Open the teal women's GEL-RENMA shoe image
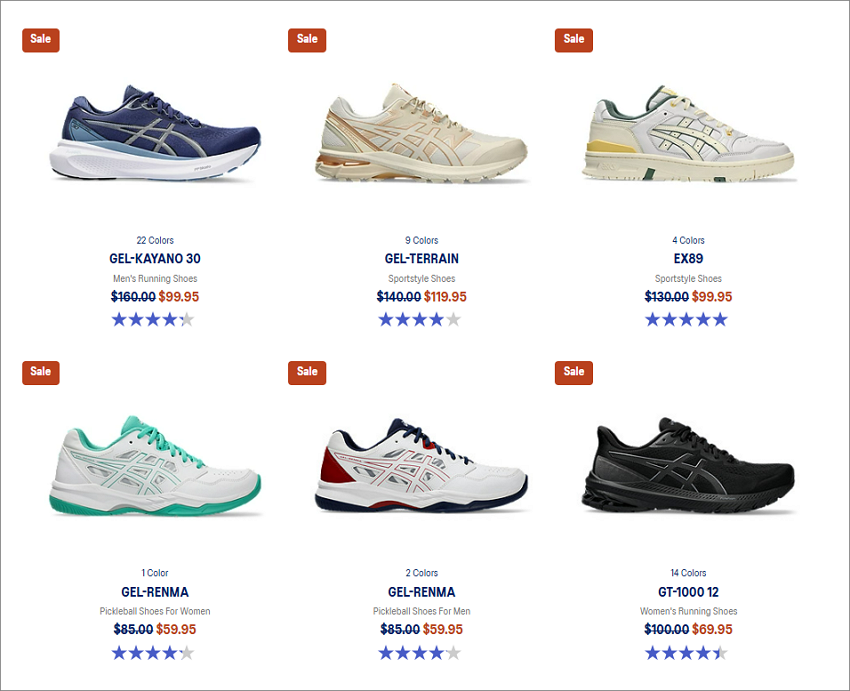This screenshot has width=850, height=691. (155, 466)
